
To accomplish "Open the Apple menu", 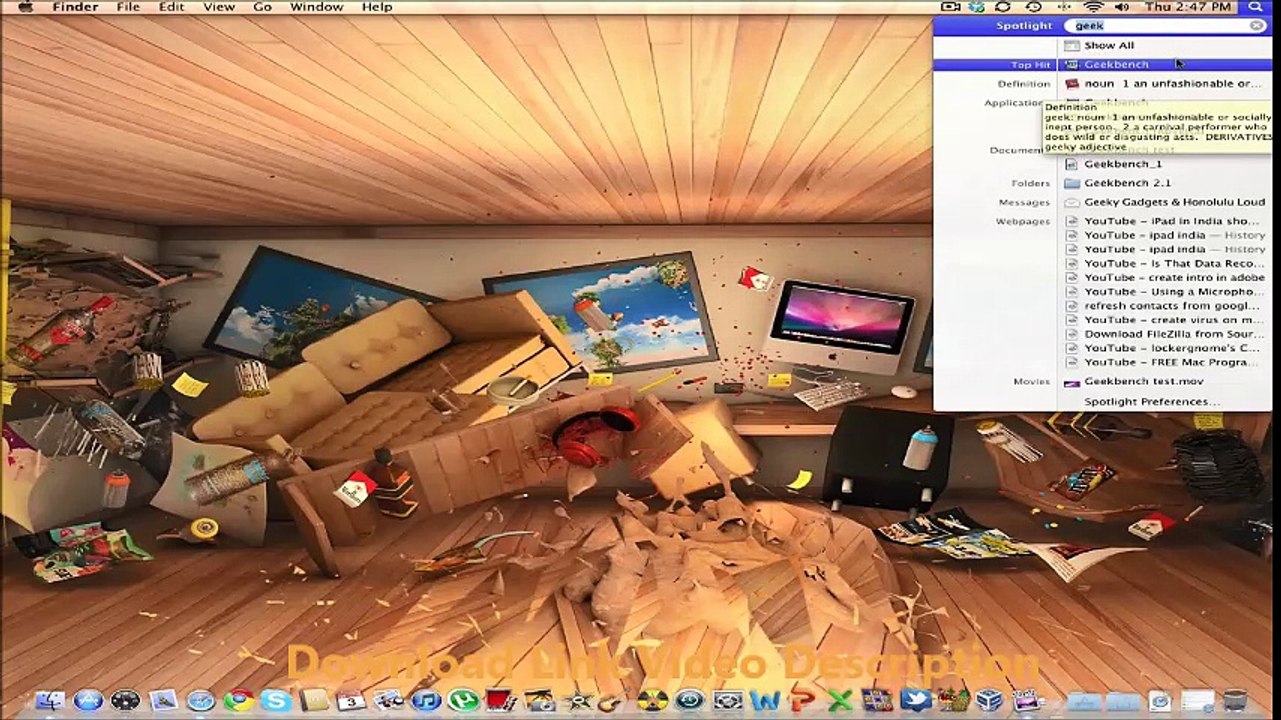I will 27,7.
